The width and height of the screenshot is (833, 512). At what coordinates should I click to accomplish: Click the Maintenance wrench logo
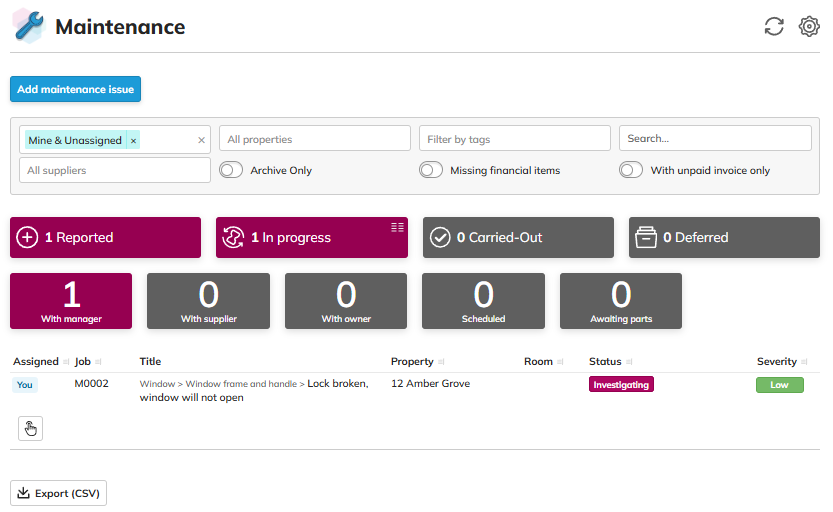click(28, 26)
